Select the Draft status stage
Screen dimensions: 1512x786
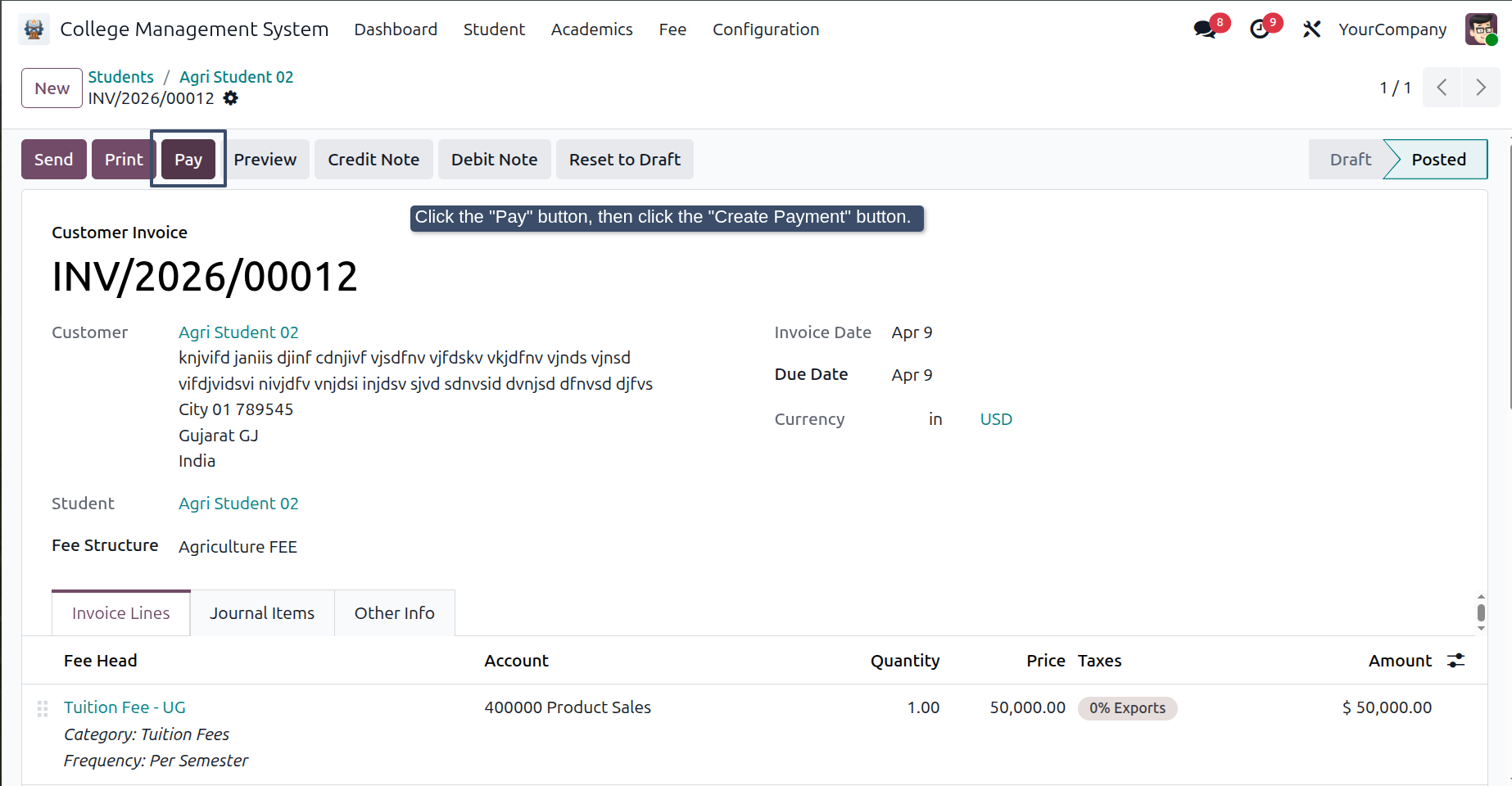(1350, 160)
